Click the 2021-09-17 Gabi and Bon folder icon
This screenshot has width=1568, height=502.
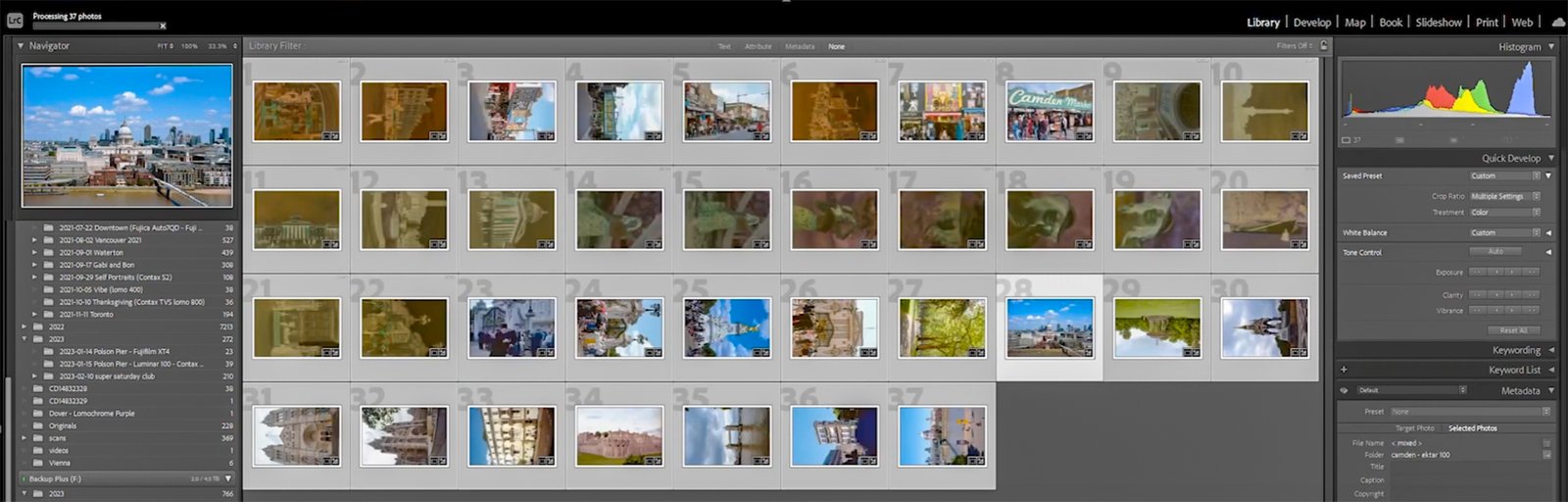49,265
